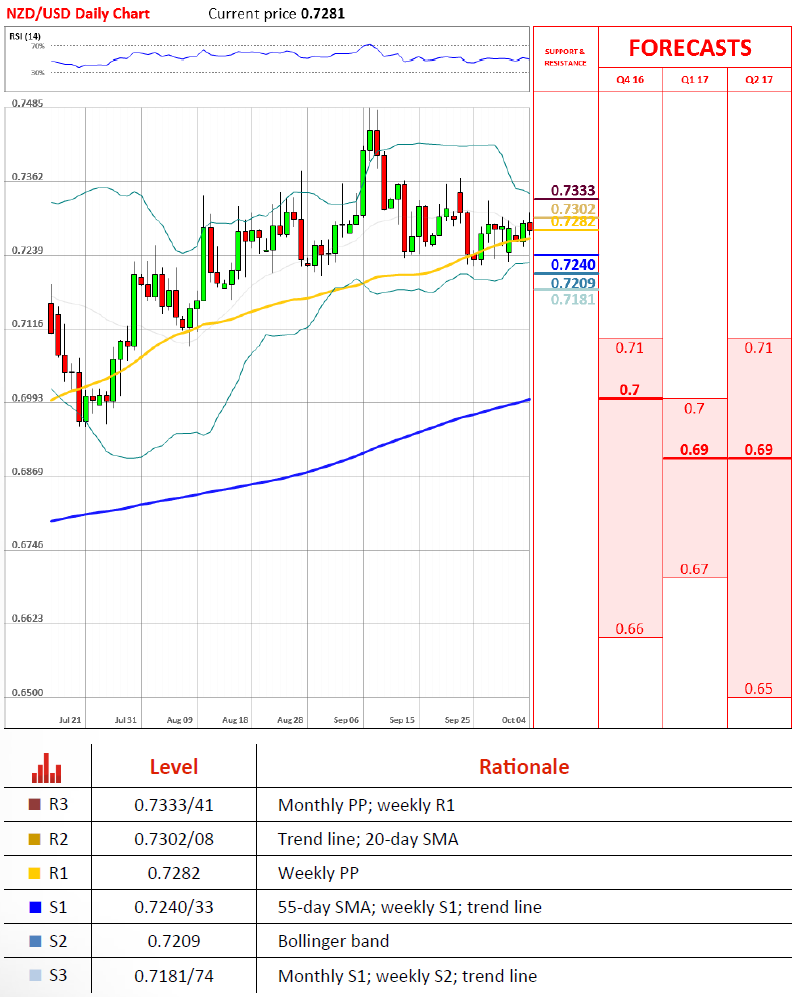Click the 0.67 forecast value in Q1 17

tap(694, 569)
